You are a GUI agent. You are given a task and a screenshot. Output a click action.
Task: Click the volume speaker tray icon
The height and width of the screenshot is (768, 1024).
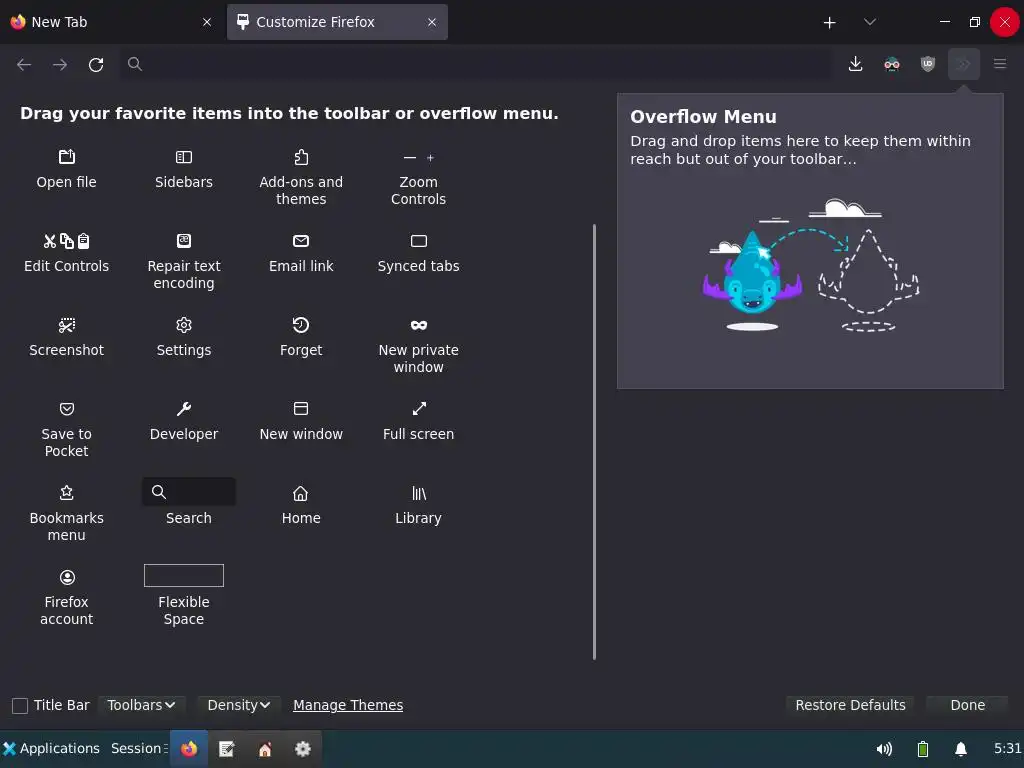click(x=884, y=748)
